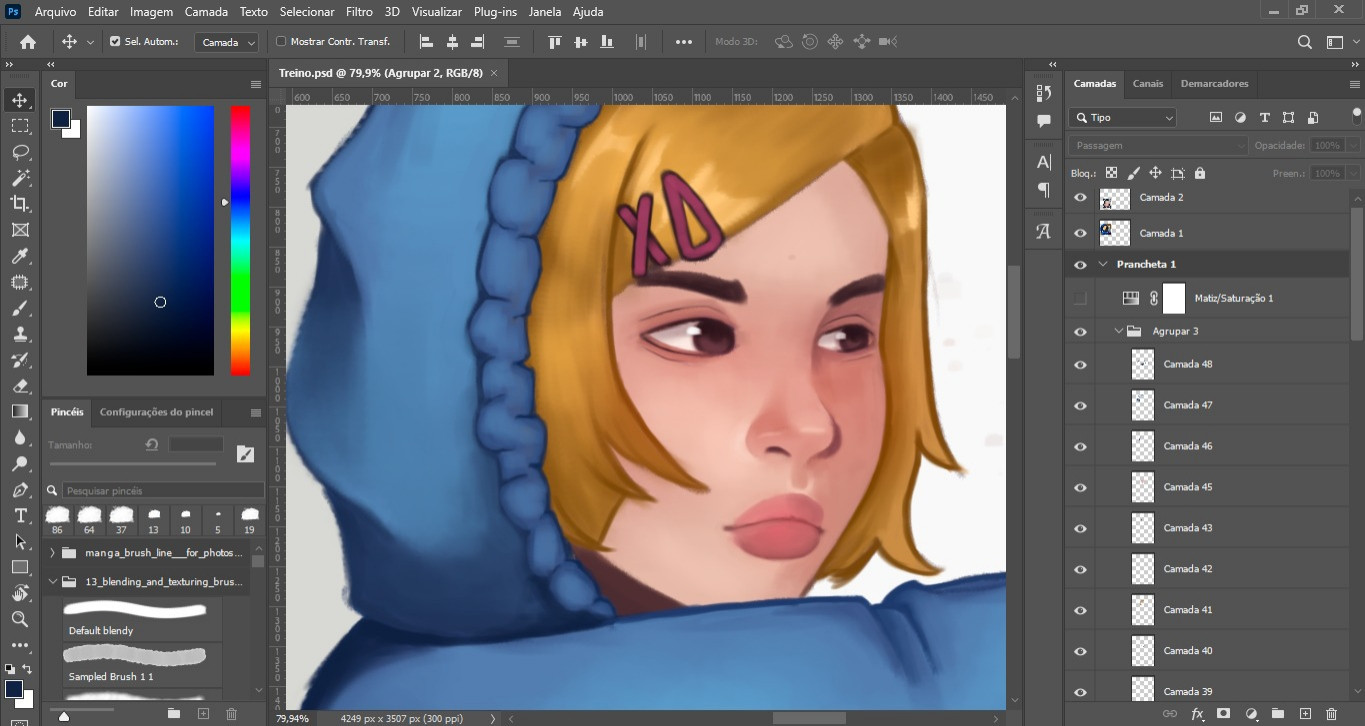Viewport: 1365px width, 726px height.
Task: Switch to the Demarcadores tab
Action: [x=1214, y=84]
